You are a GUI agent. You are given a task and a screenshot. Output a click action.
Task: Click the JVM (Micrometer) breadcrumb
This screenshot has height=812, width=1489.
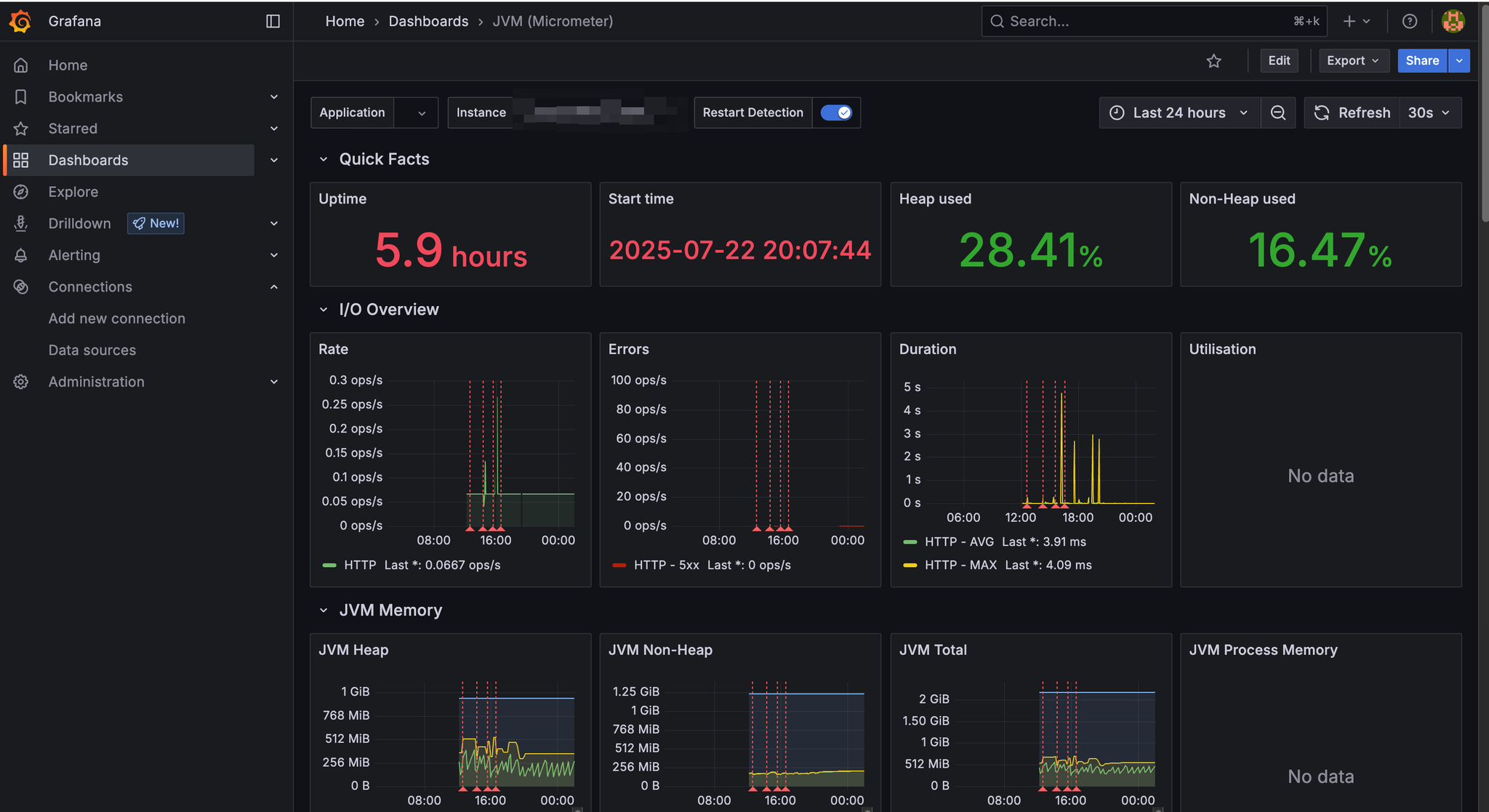click(553, 21)
